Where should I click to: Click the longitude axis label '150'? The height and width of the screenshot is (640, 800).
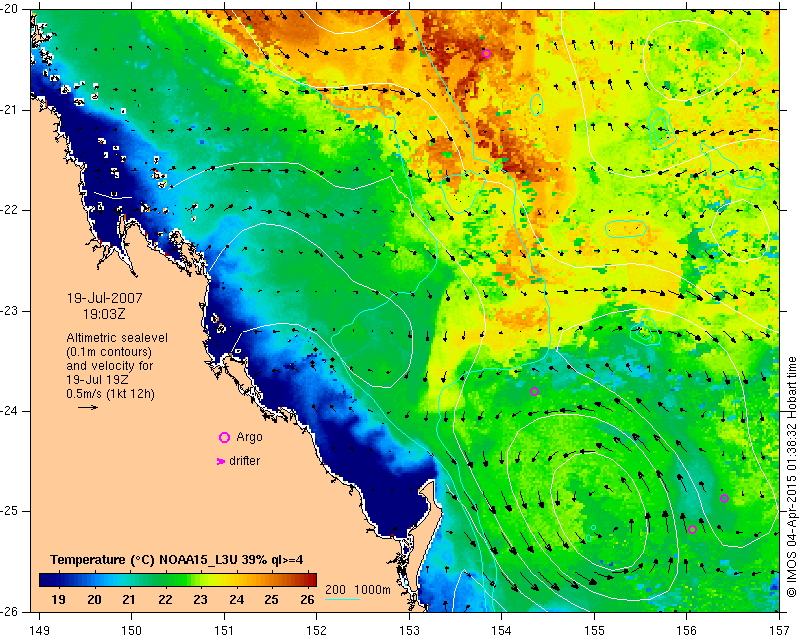point(132,631)
